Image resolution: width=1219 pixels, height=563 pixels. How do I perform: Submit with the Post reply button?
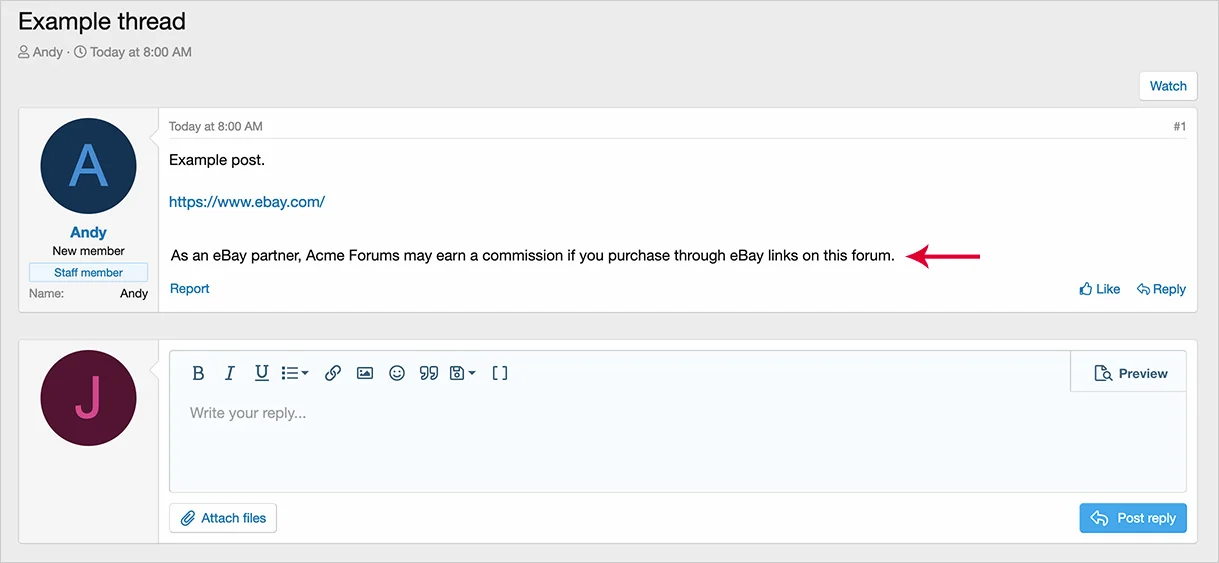click(x=1133, y=518)
